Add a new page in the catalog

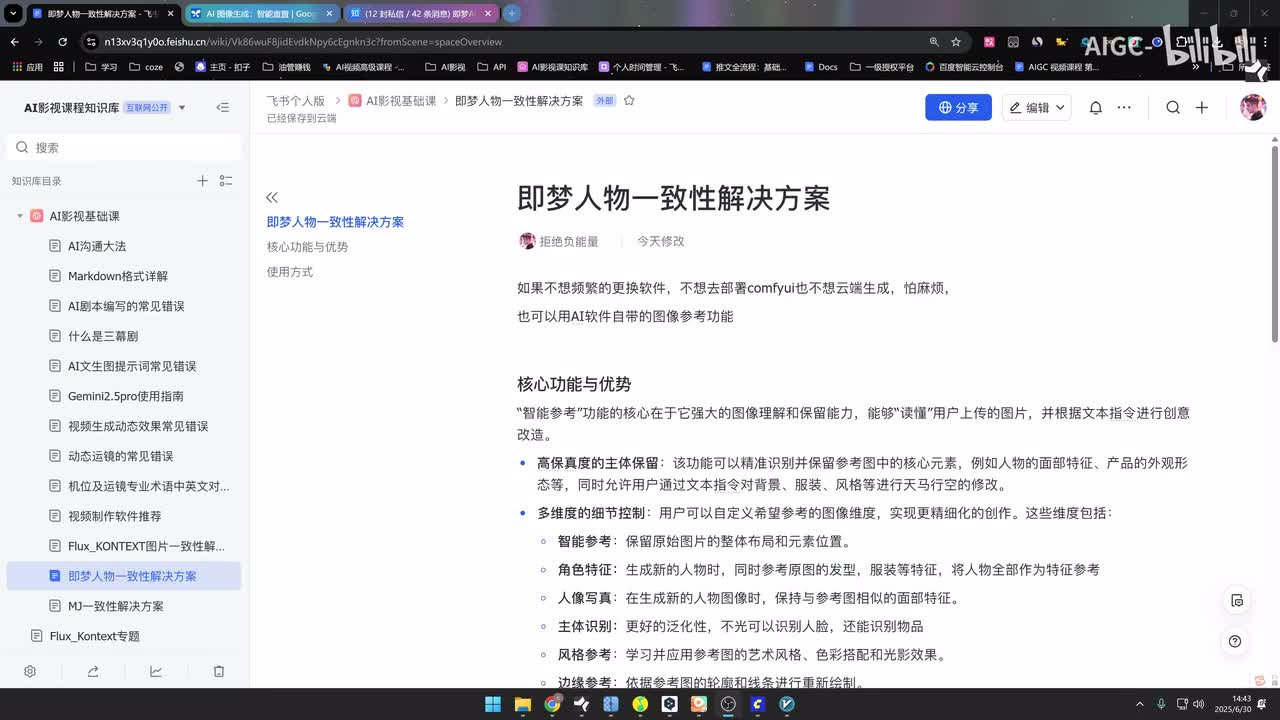[x=202, y=181]
